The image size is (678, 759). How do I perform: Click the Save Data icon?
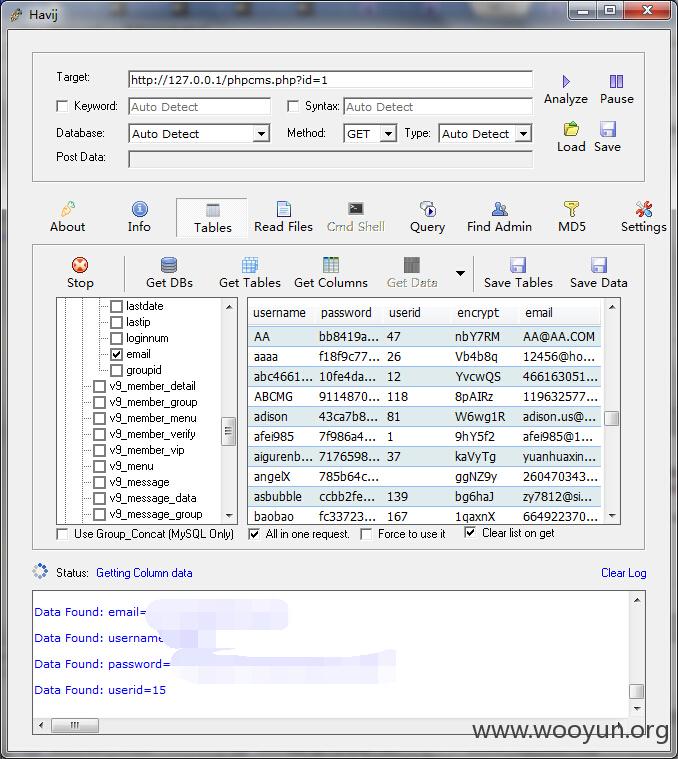pos(599,265)
